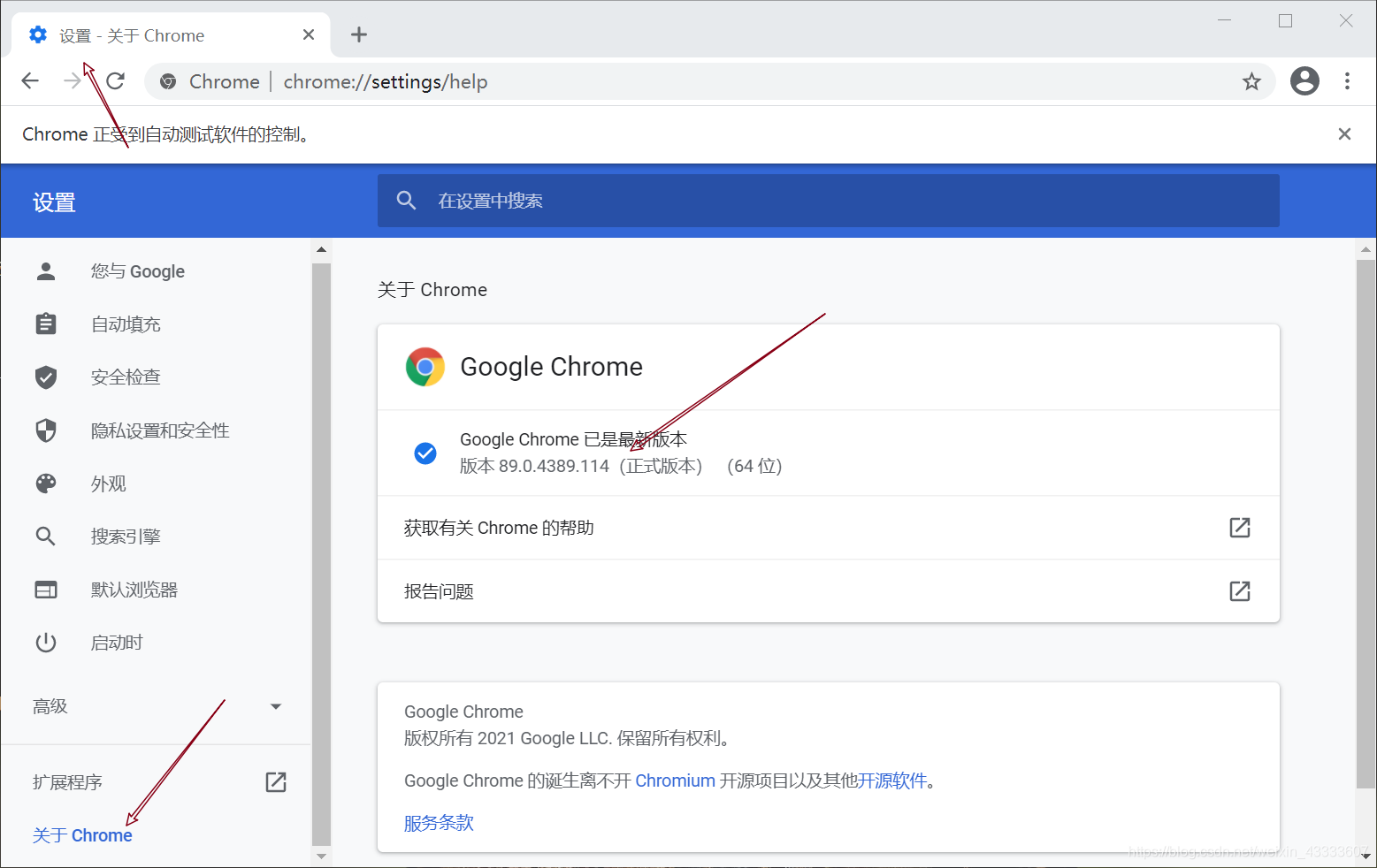Click the 报告问题 row
Image resolution: width=1377 pixels, height=868 pixels.
coord(829,591)
